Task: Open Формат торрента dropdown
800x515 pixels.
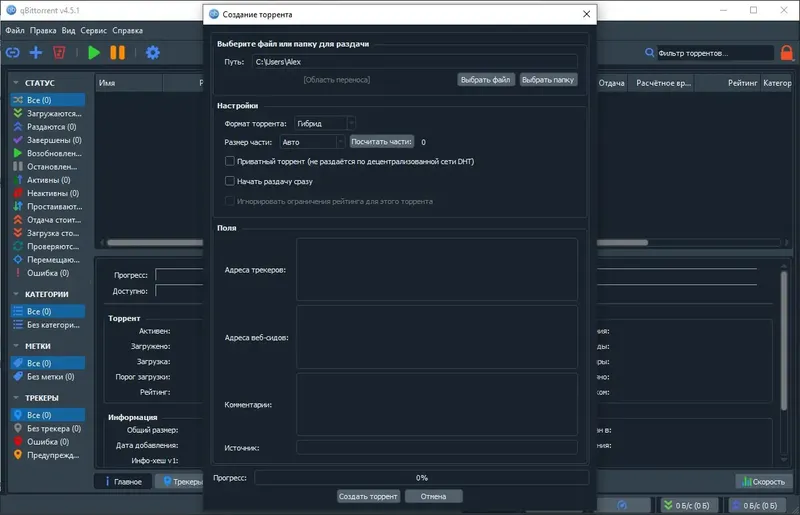Action: 324,124
